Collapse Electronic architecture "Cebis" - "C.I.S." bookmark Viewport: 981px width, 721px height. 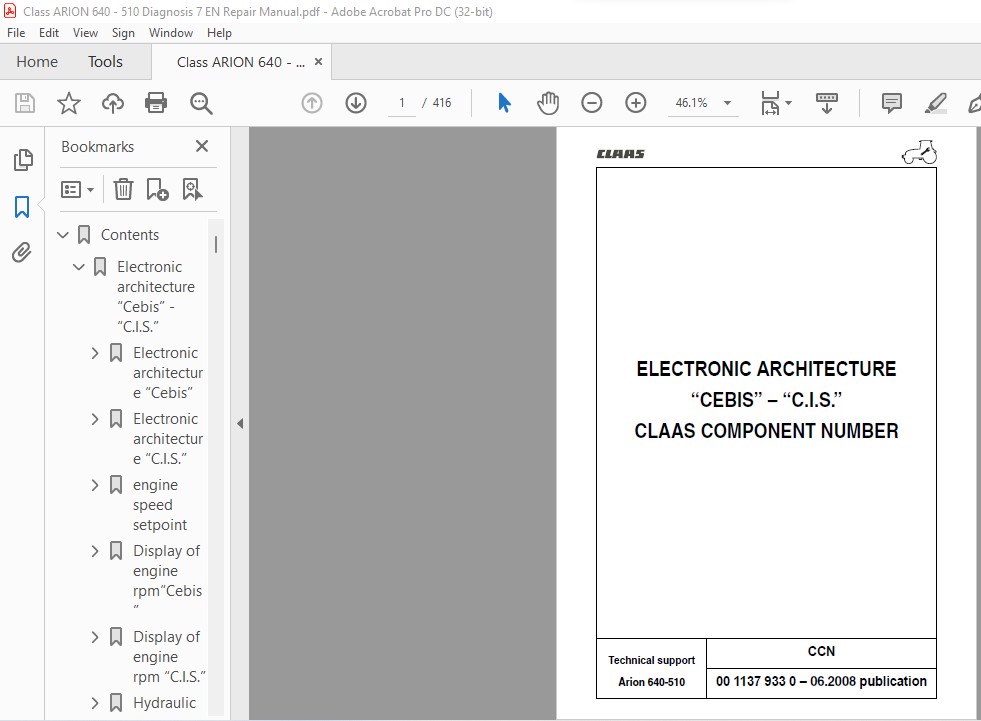click(79, 267)
